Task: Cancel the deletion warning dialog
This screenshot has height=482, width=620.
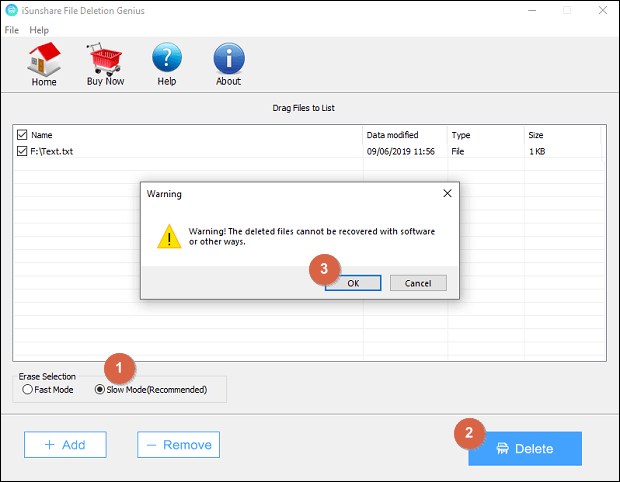Action: coord(418,283)
